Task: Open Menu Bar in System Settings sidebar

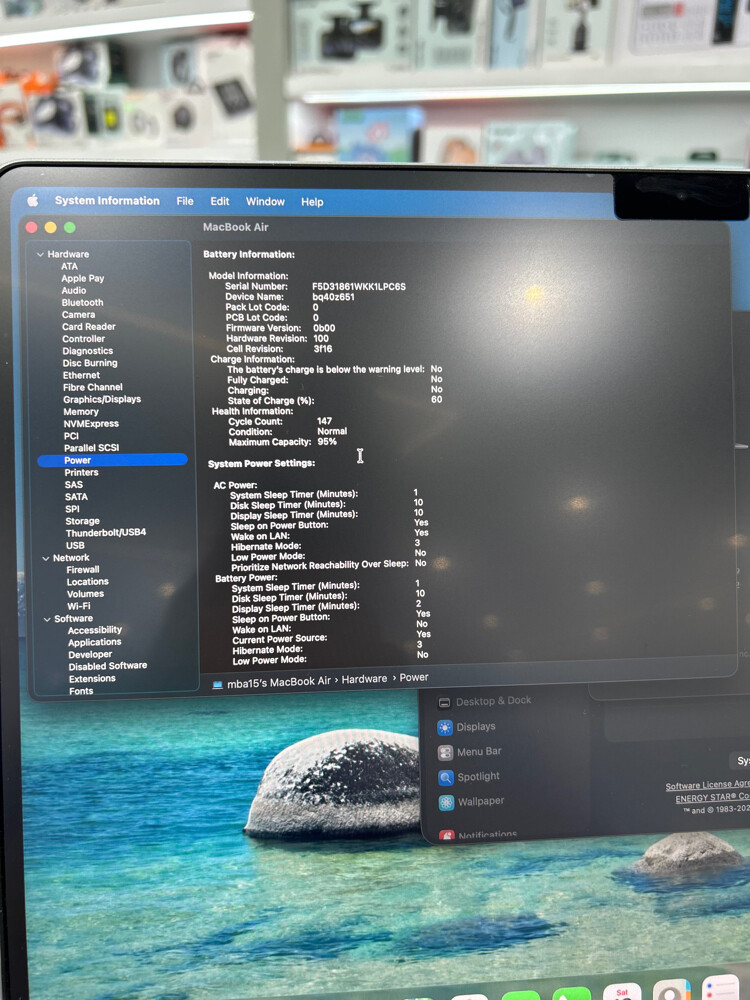Action: (x=469, y=752)
